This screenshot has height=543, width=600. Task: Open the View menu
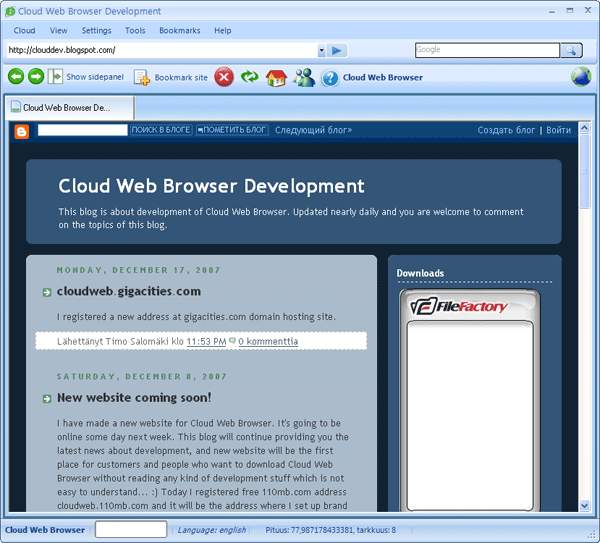coord(59,31)
